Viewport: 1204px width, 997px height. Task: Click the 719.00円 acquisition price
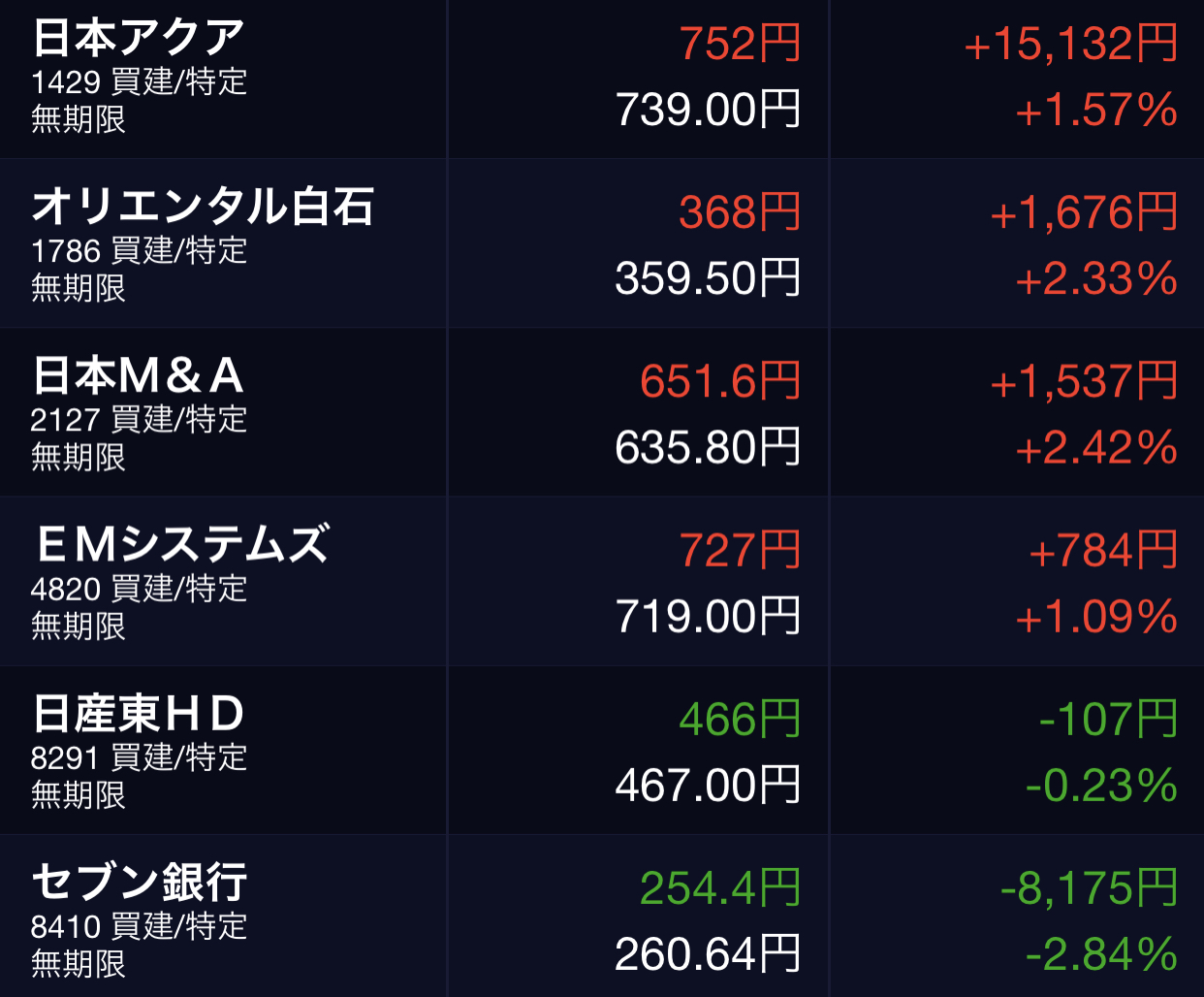(x=709, y=617)
